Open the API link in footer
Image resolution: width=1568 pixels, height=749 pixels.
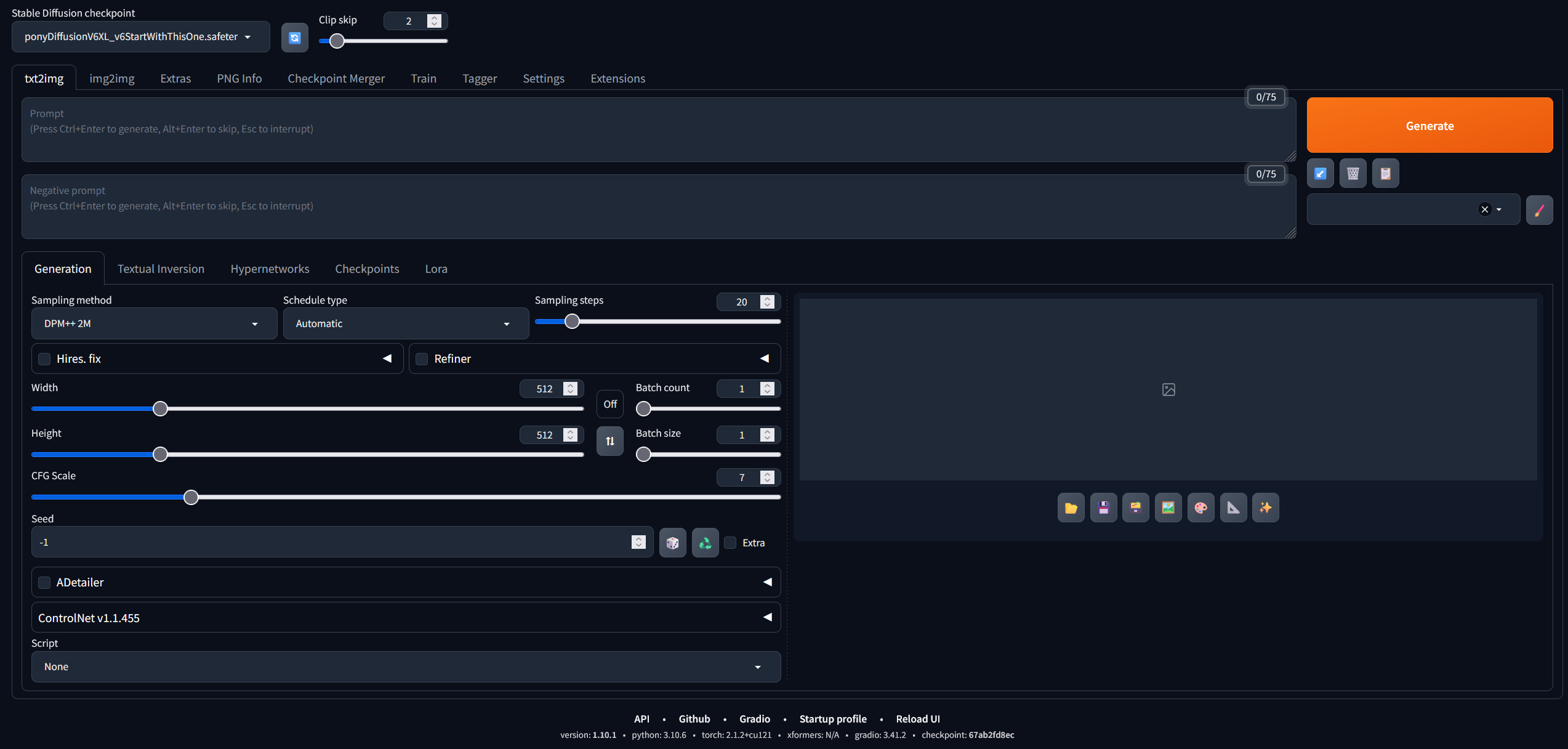click(641, 719)
